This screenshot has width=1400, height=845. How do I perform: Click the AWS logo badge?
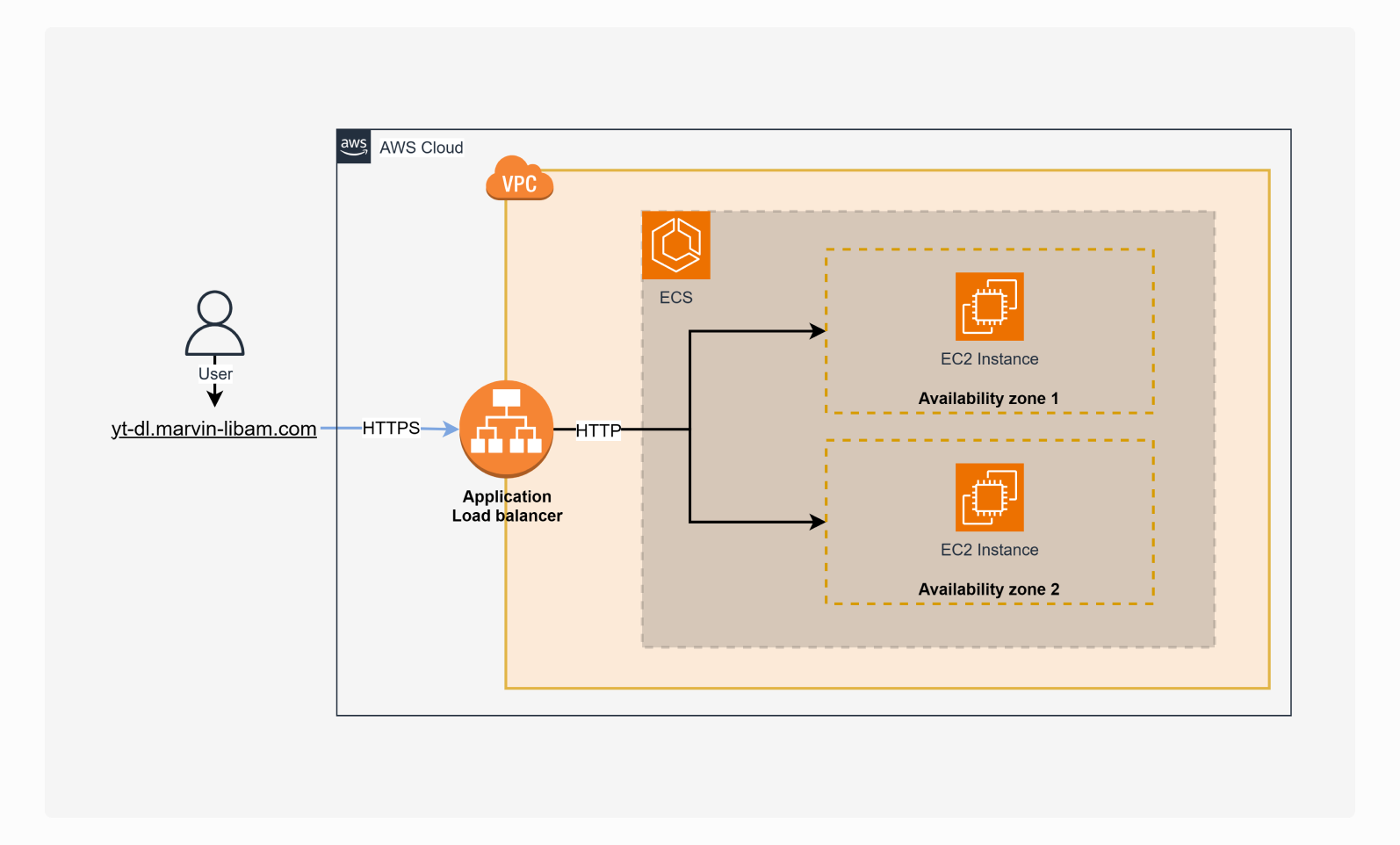[354, 147]
